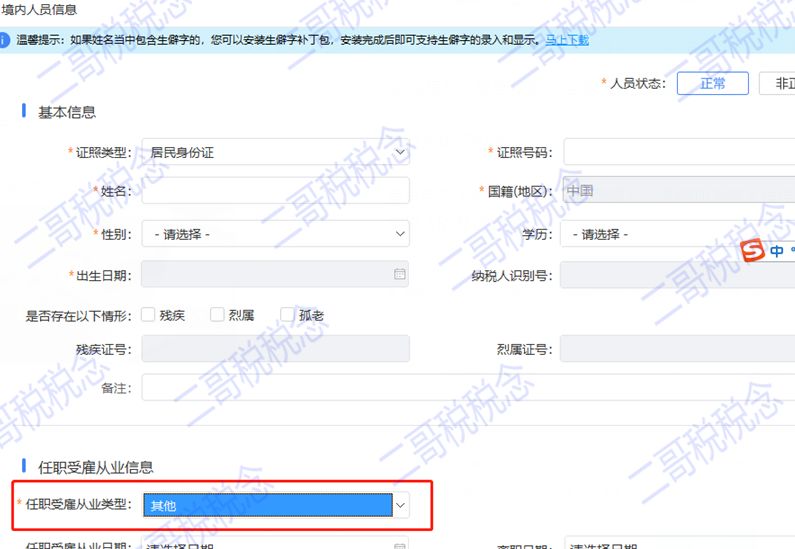The image size is (795, 549).
Task: Enable the 烈属 checkbox
Action: point(217,315)
